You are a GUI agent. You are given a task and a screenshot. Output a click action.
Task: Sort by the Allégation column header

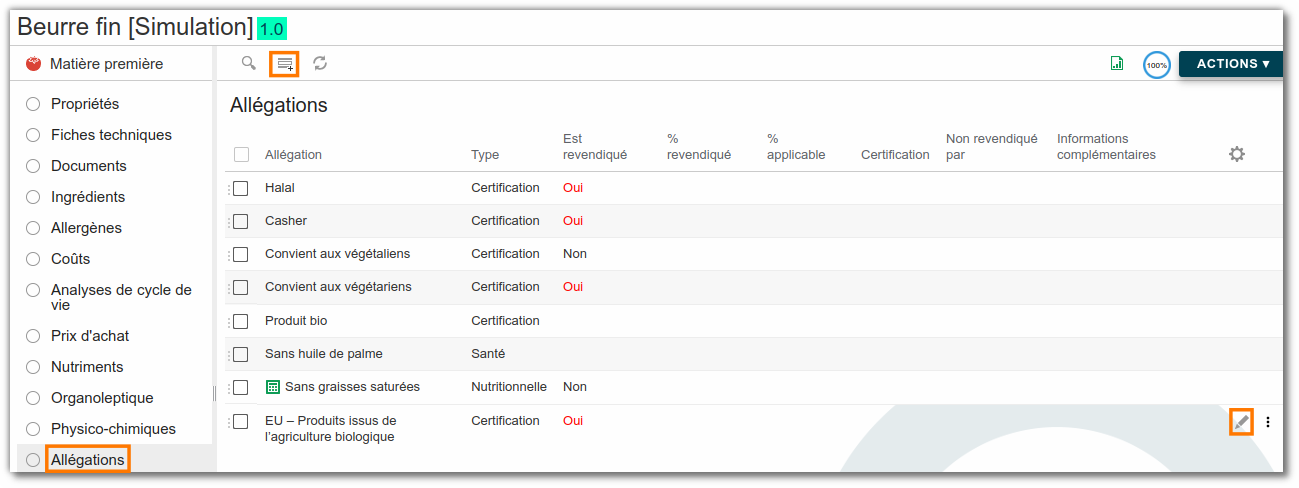[293, 155]
